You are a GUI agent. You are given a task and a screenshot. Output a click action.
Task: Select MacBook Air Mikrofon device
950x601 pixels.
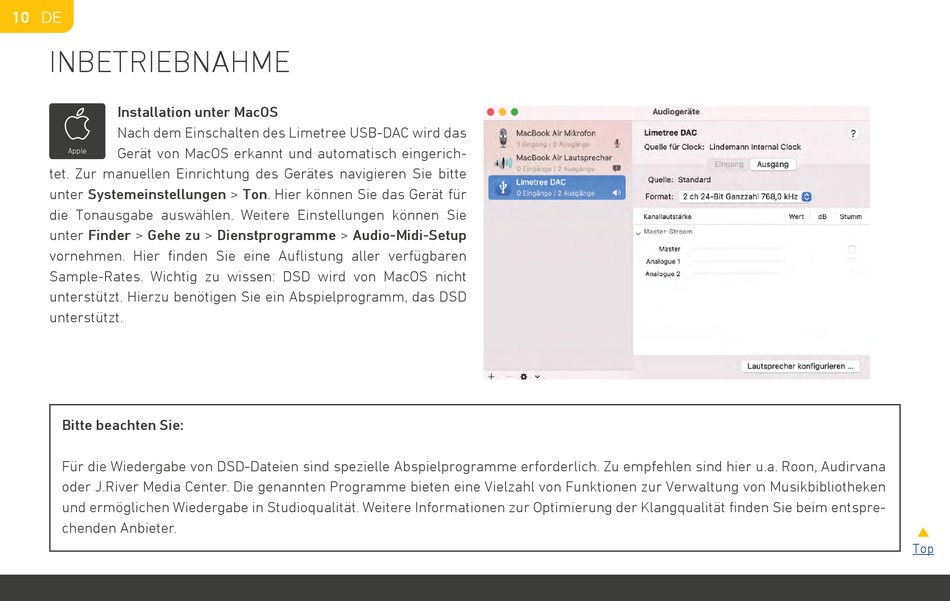coord(557,138)
